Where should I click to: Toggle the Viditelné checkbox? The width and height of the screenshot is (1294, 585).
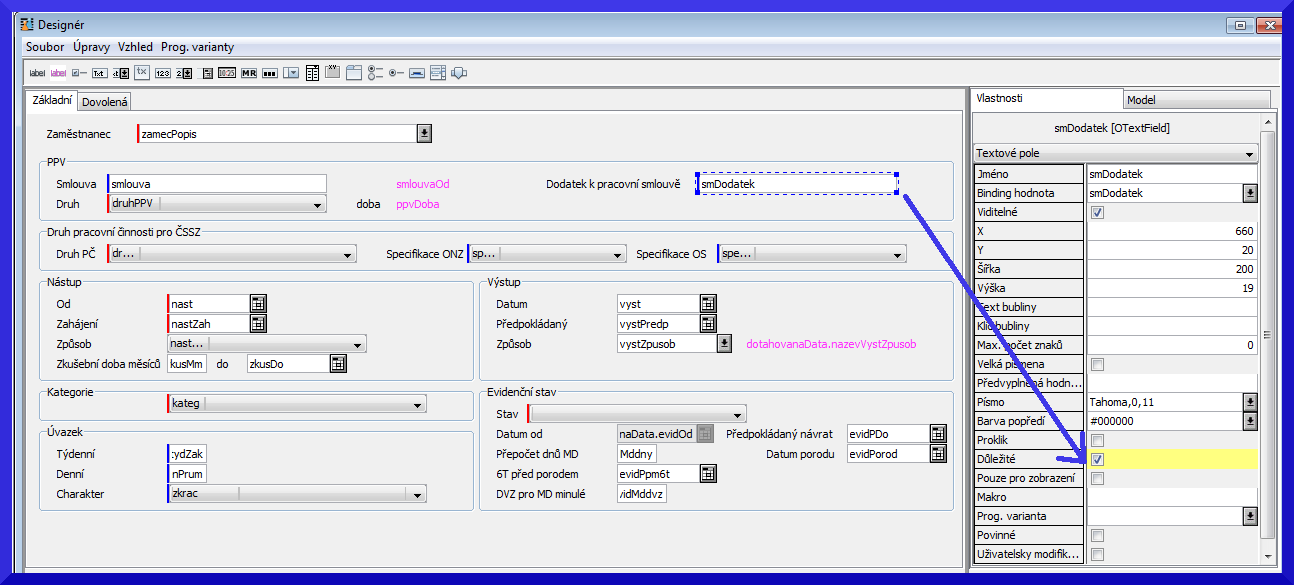[1097, 212]
